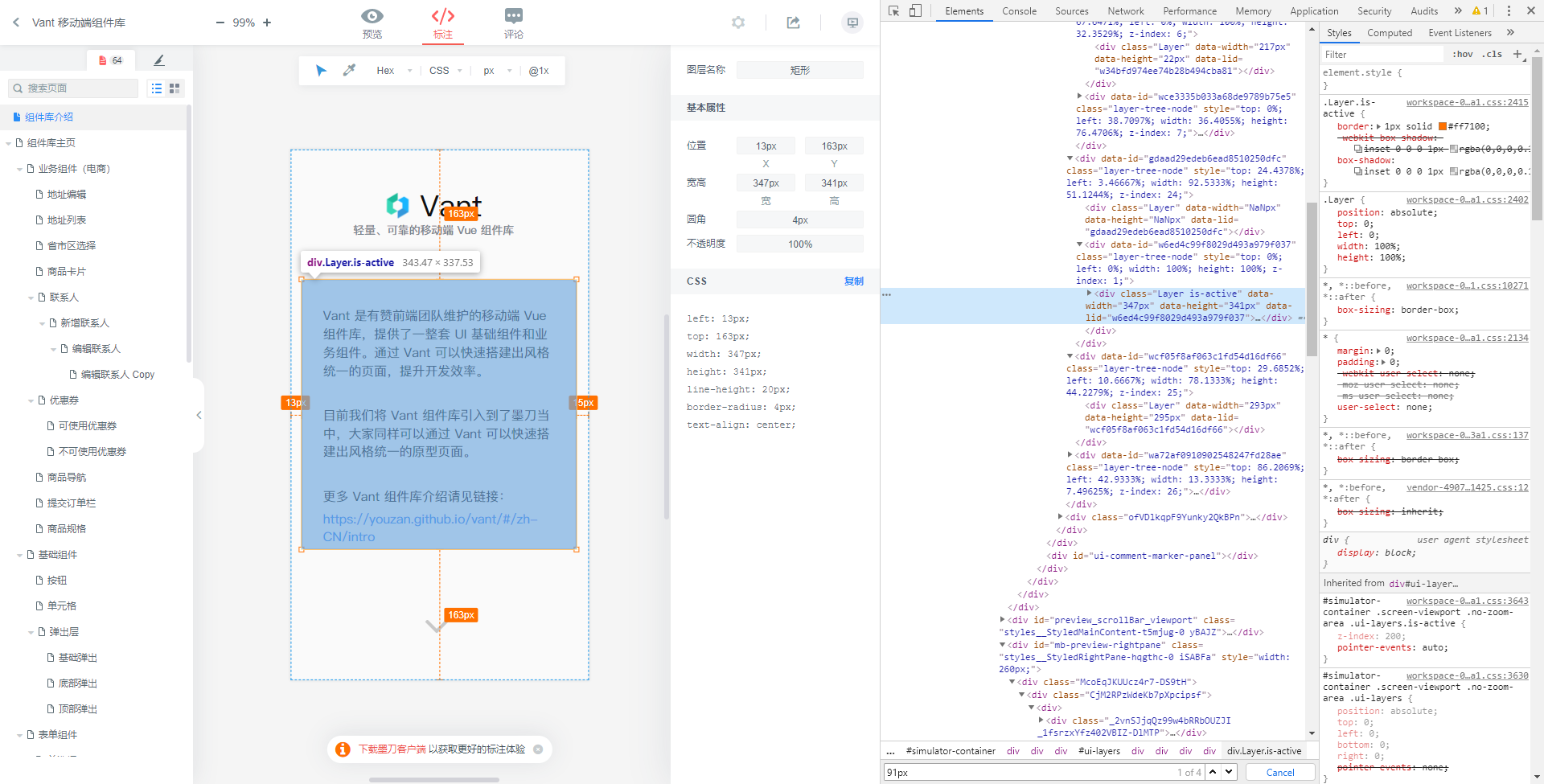Go back using the left arrow

[16, 23]
